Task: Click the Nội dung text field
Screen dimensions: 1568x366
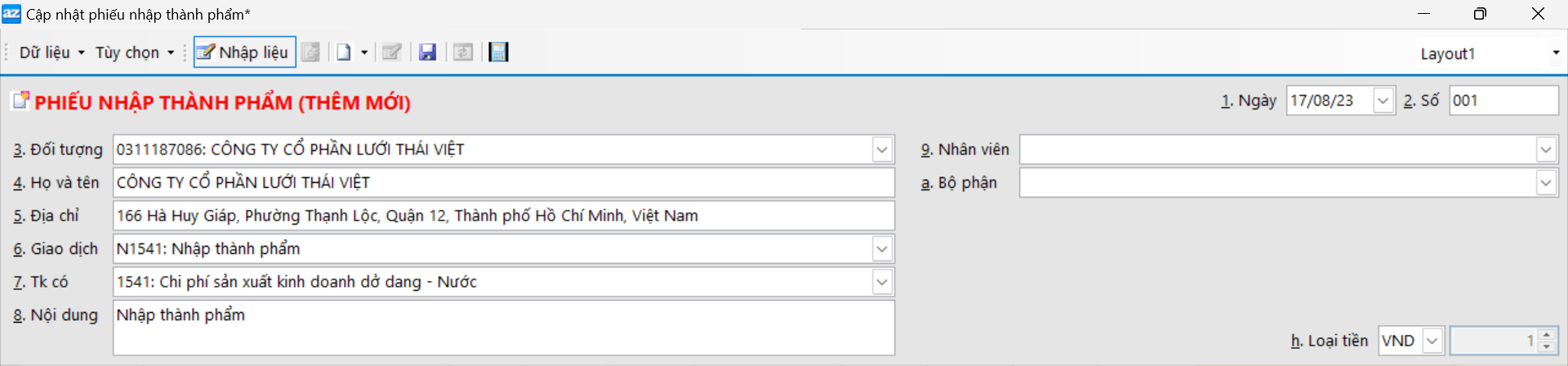Action: [x=503, y=328]
